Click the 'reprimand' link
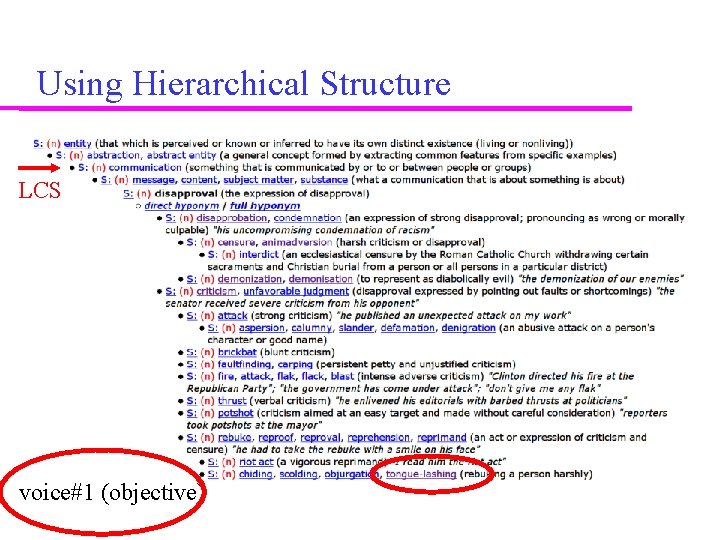 [x=441, y=437]
